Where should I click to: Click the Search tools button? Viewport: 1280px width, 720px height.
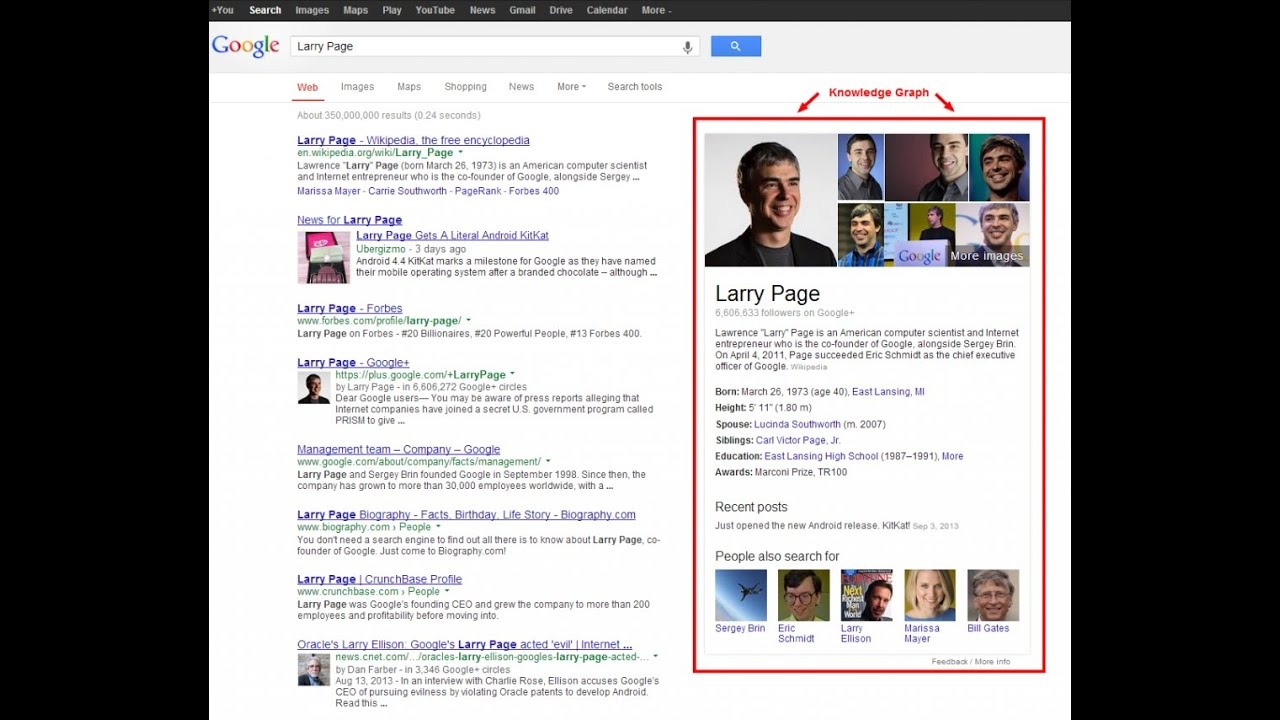(x=635, y=87)
